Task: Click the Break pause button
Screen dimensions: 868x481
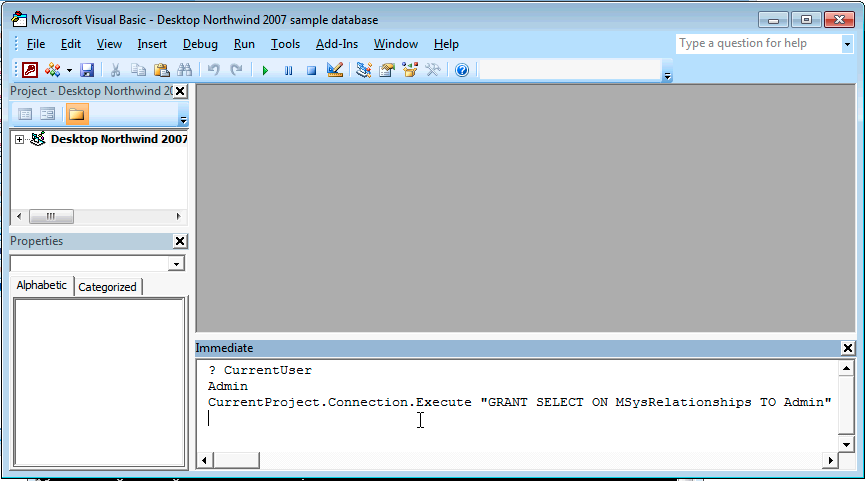Action: 288,70
